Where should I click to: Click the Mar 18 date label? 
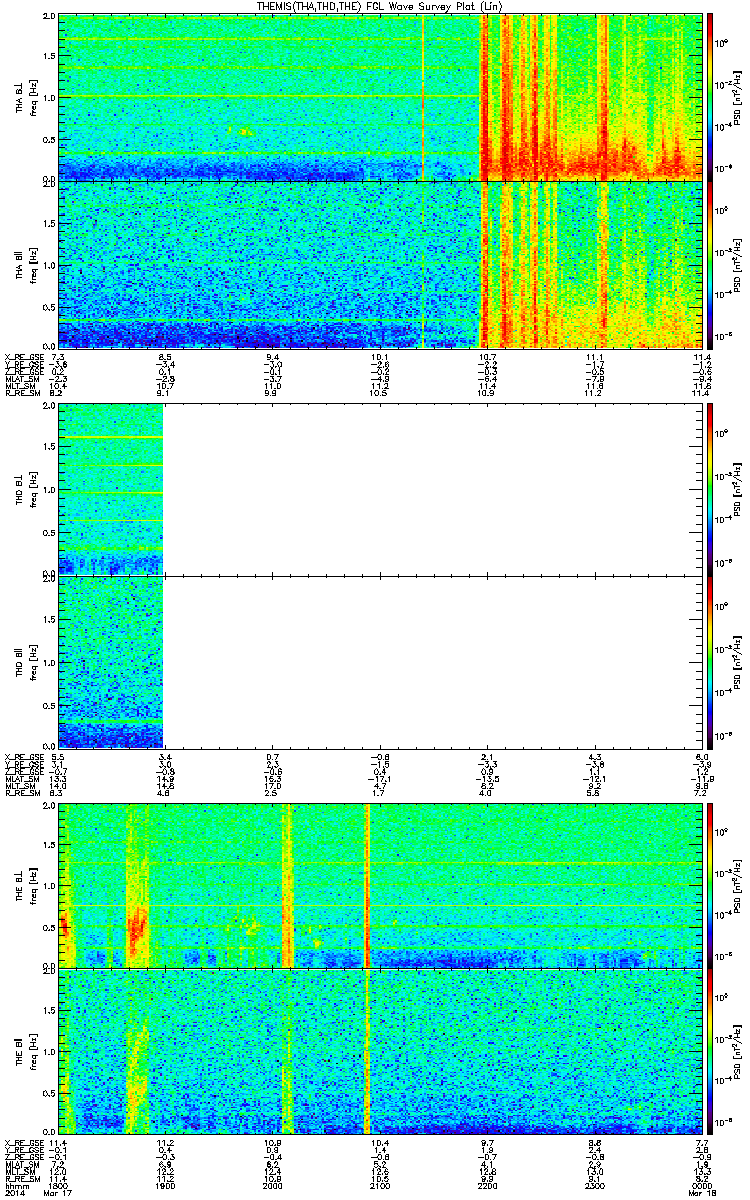tap(700, 1194)
